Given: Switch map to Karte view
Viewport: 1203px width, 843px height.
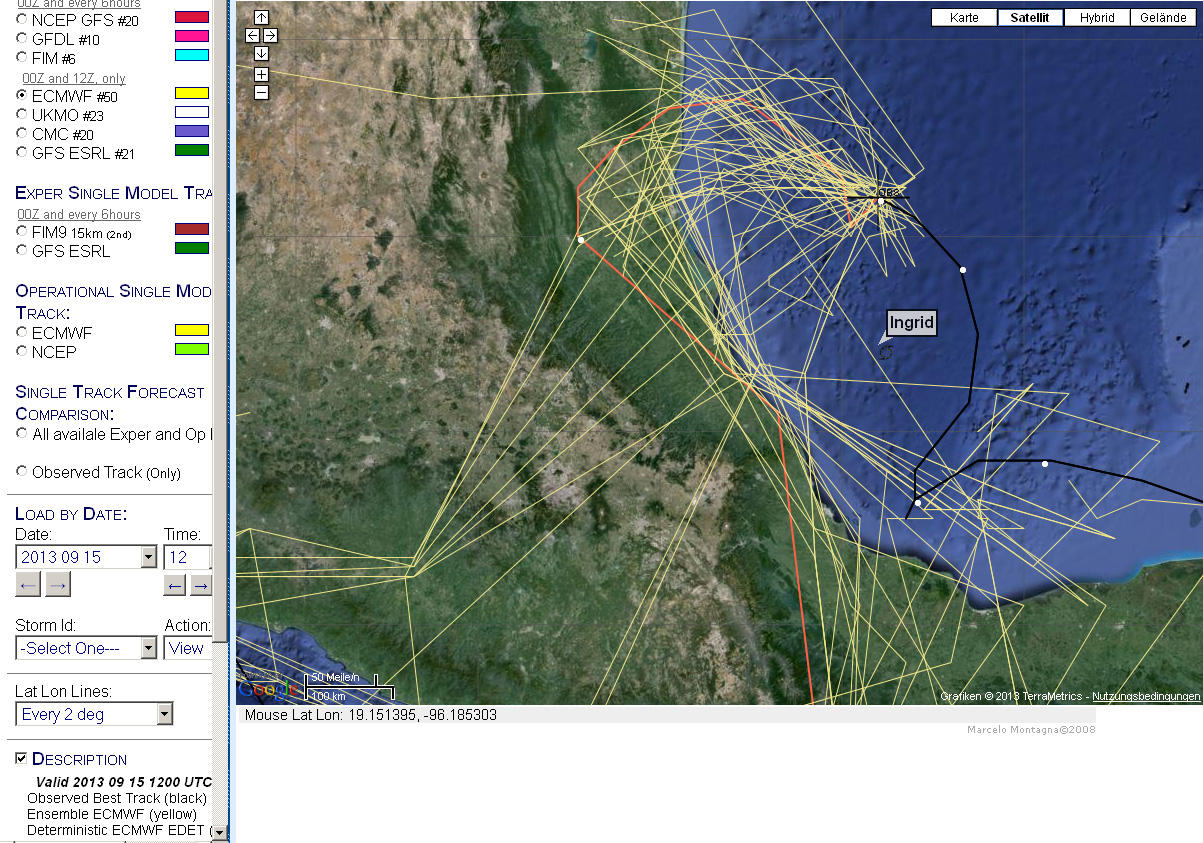Looking at the screenshot, I should tap(964, 18).
